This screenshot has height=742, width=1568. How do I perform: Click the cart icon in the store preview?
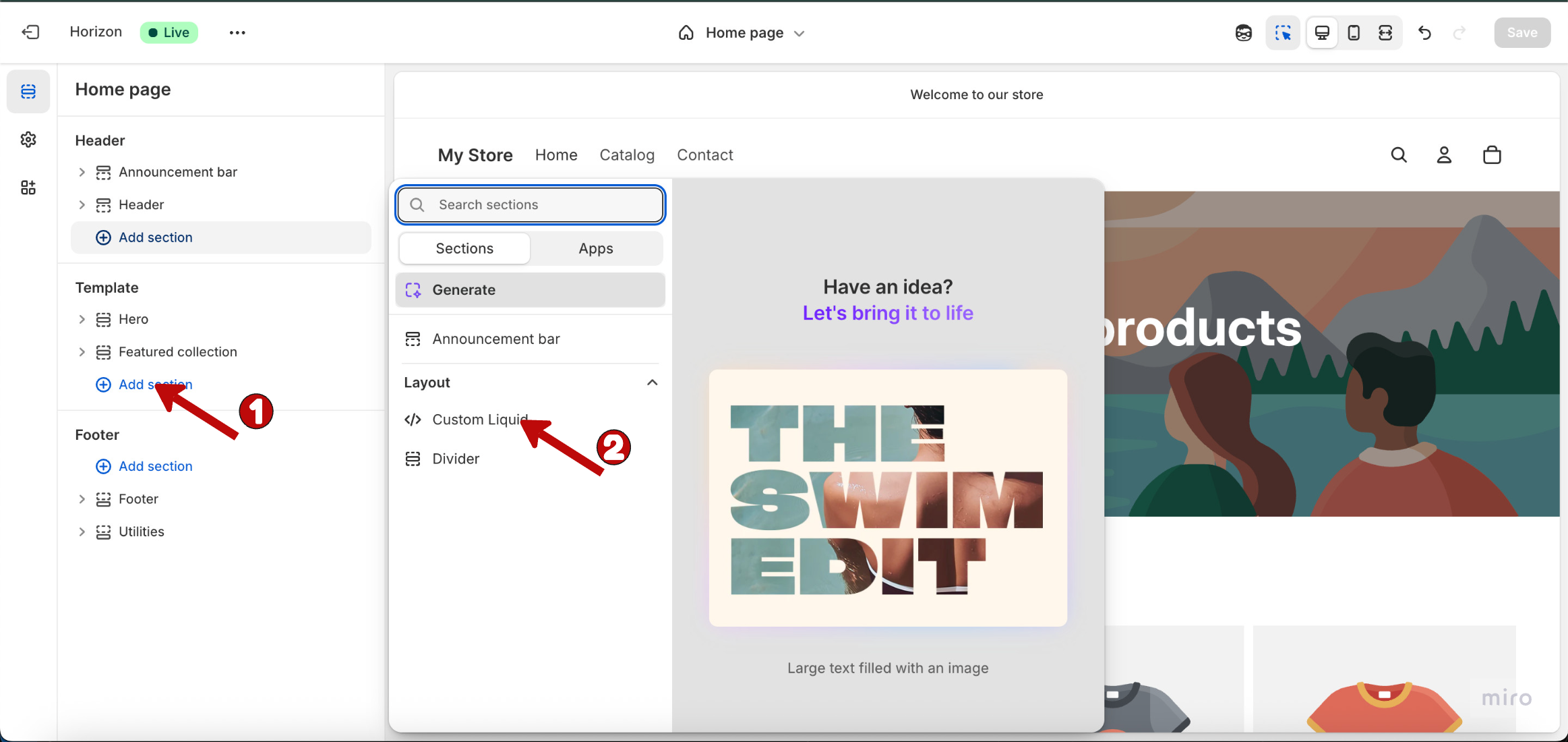(x=1491, y=154)
